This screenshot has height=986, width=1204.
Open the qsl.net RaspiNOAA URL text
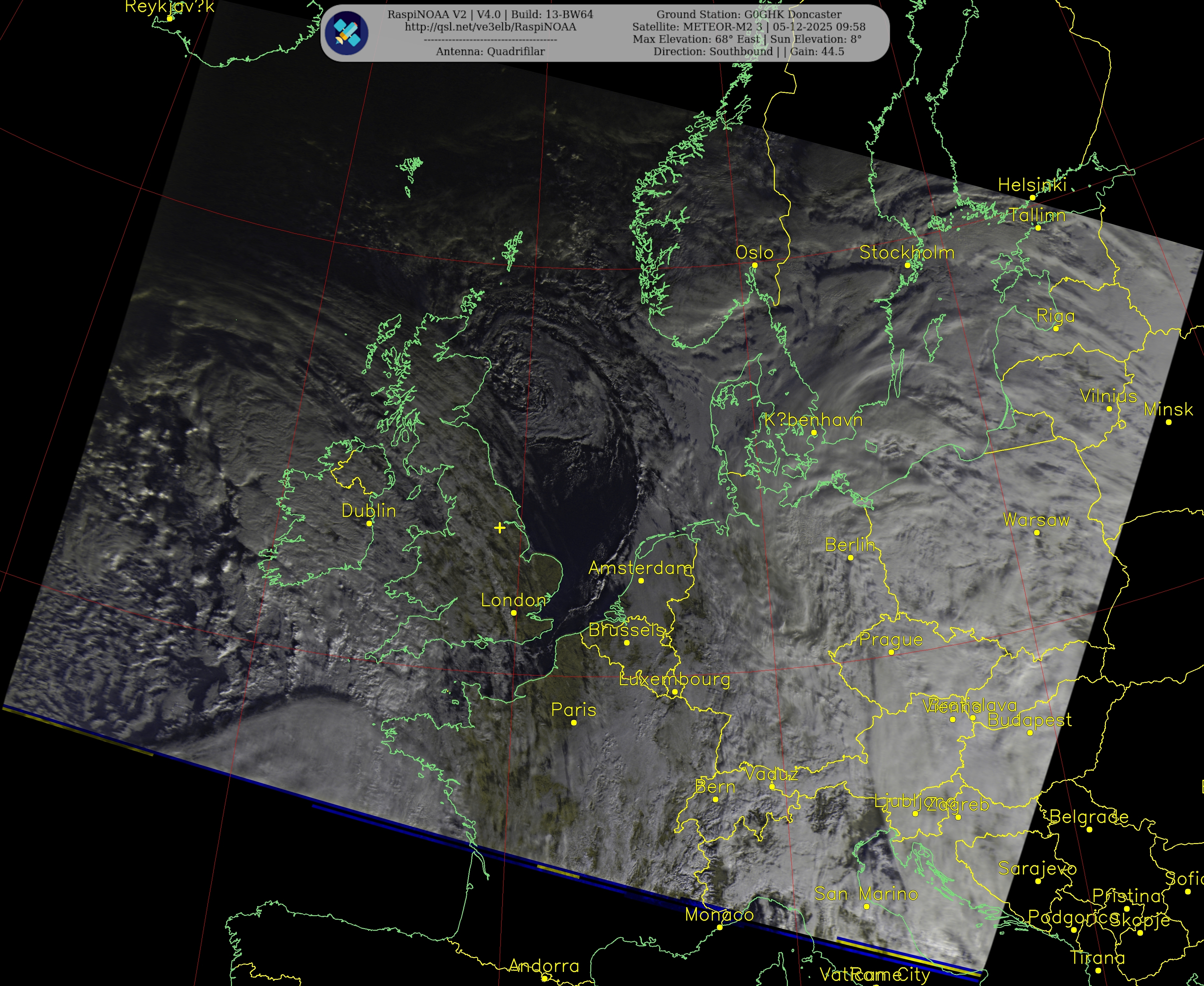(490, 27)
